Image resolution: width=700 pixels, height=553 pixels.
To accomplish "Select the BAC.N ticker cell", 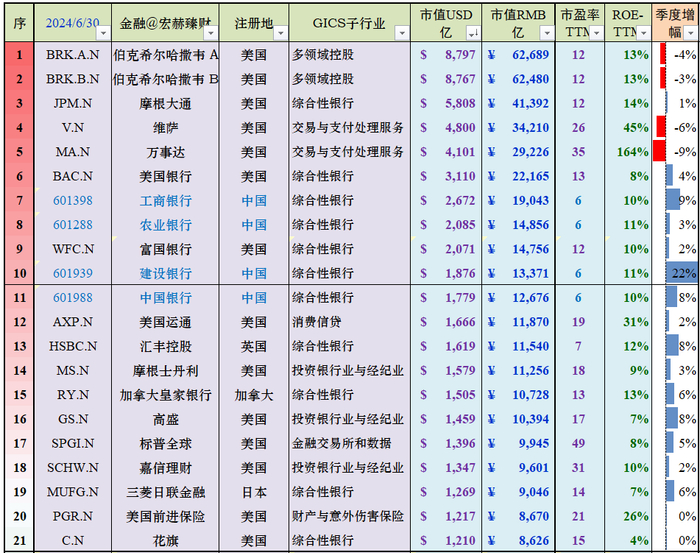I will pyautogui.click(x=73, y=176).
